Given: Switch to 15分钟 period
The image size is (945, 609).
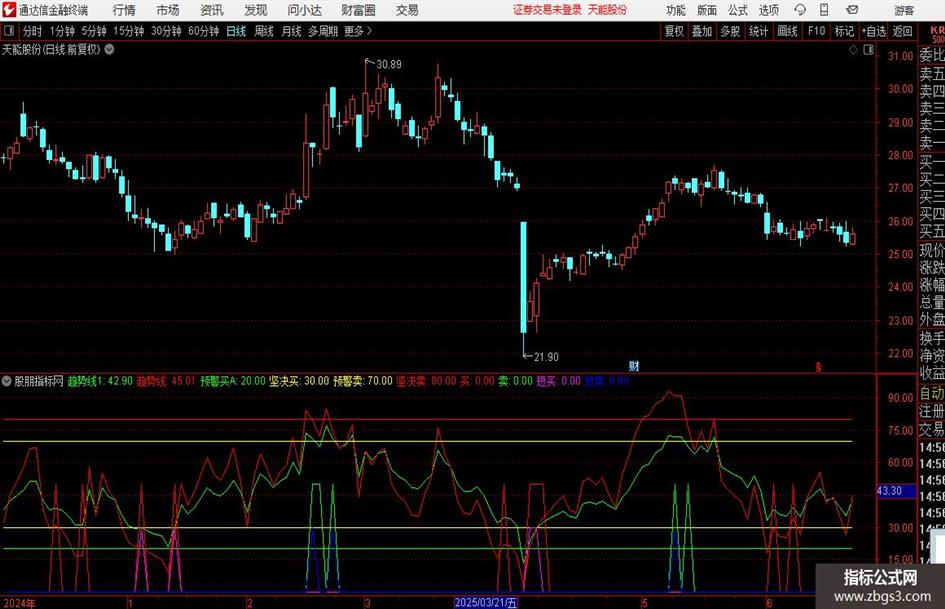Looking at the screenshot, I should [128, 31].
